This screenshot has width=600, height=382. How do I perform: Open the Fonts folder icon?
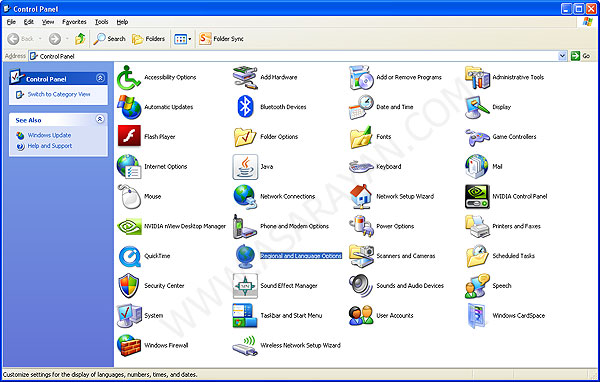pyautogui.click(x=361, y=137)
